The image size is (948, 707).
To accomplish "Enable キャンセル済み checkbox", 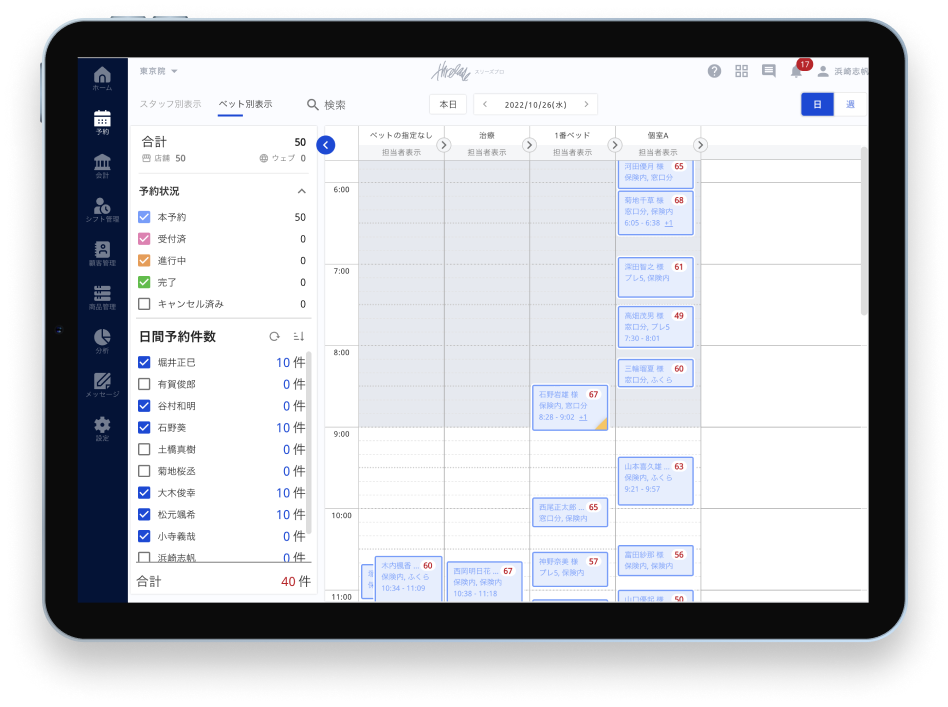I will click(x=144, y=304).
